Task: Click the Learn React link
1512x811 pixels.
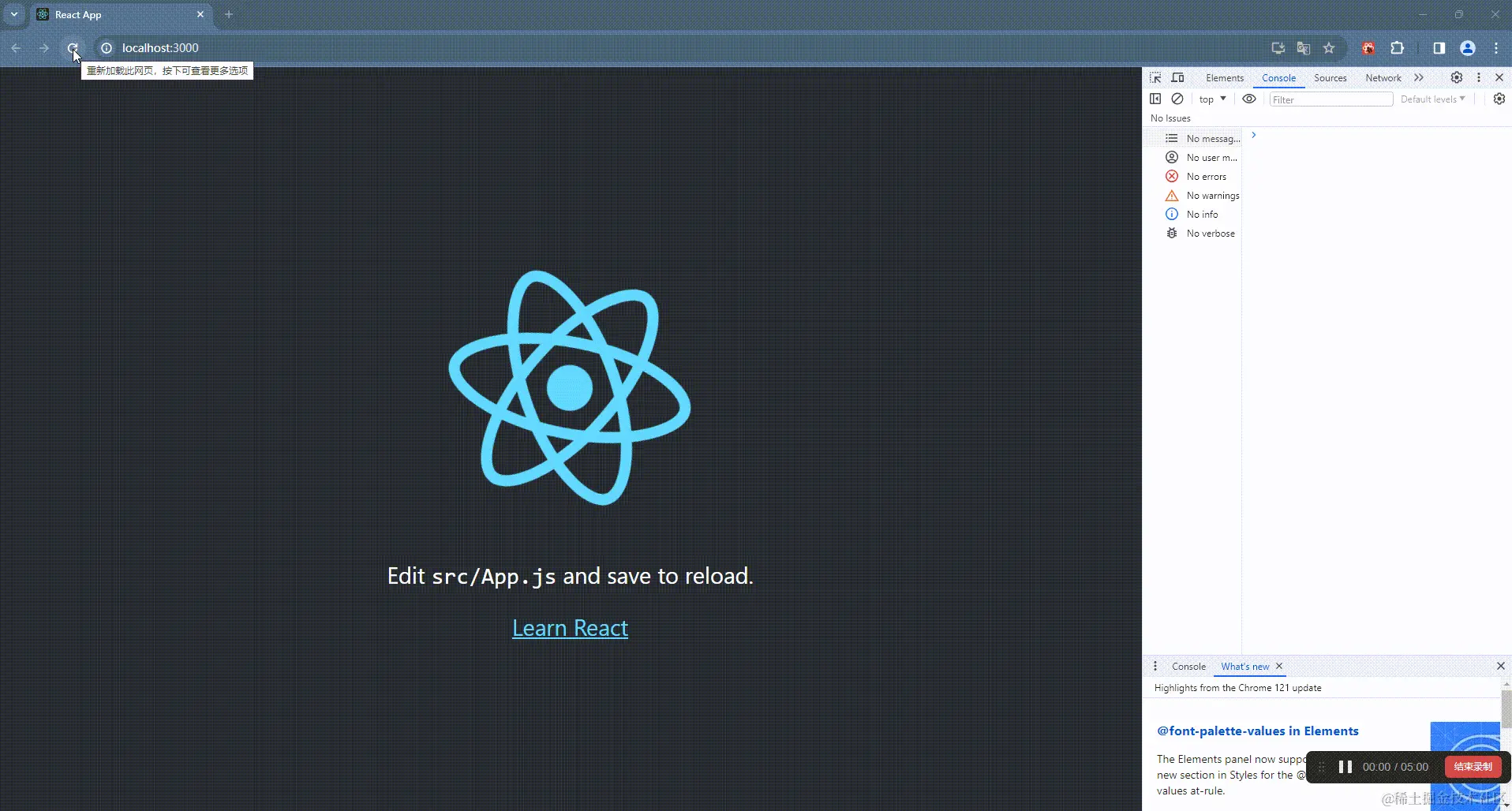Action: coord(570,628)
